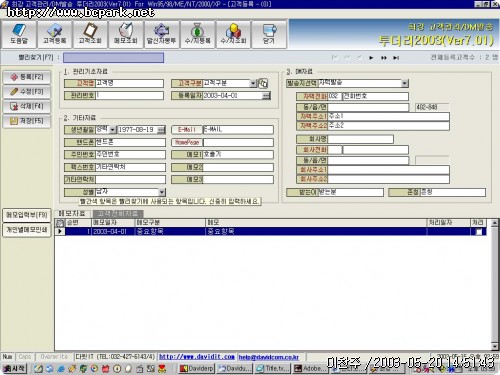Go to last record navigation arrow
This screenshot has height=375, width=500.
coord(396,58)
